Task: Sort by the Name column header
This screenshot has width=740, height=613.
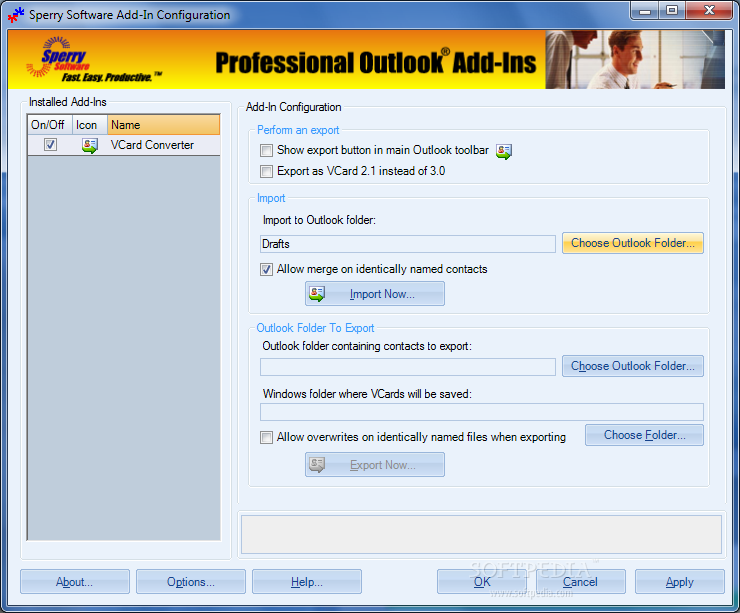Action: pyautogui.click(x=163, y=125)
